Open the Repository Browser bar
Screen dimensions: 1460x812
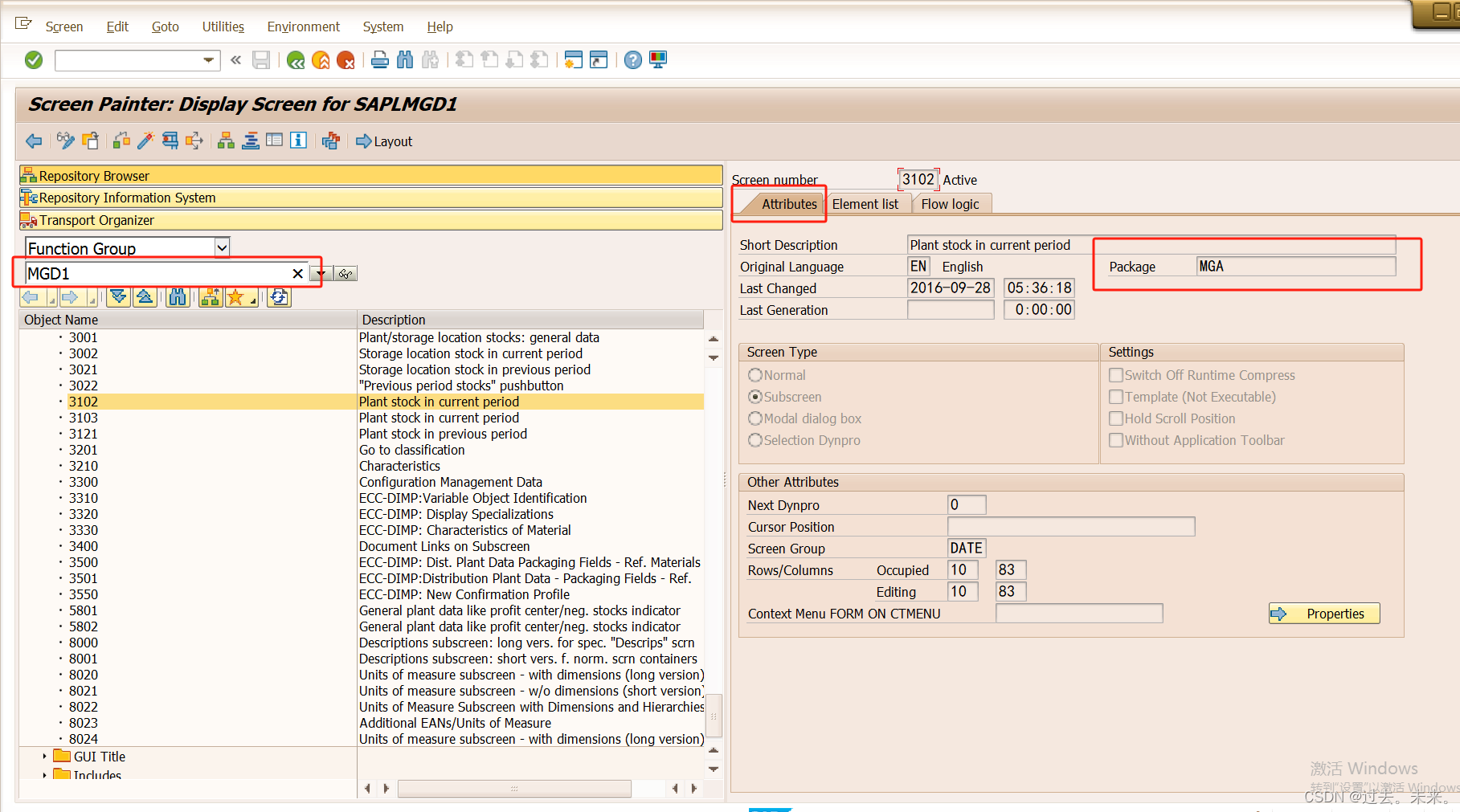pyautogui.click(x=370, y=175)
